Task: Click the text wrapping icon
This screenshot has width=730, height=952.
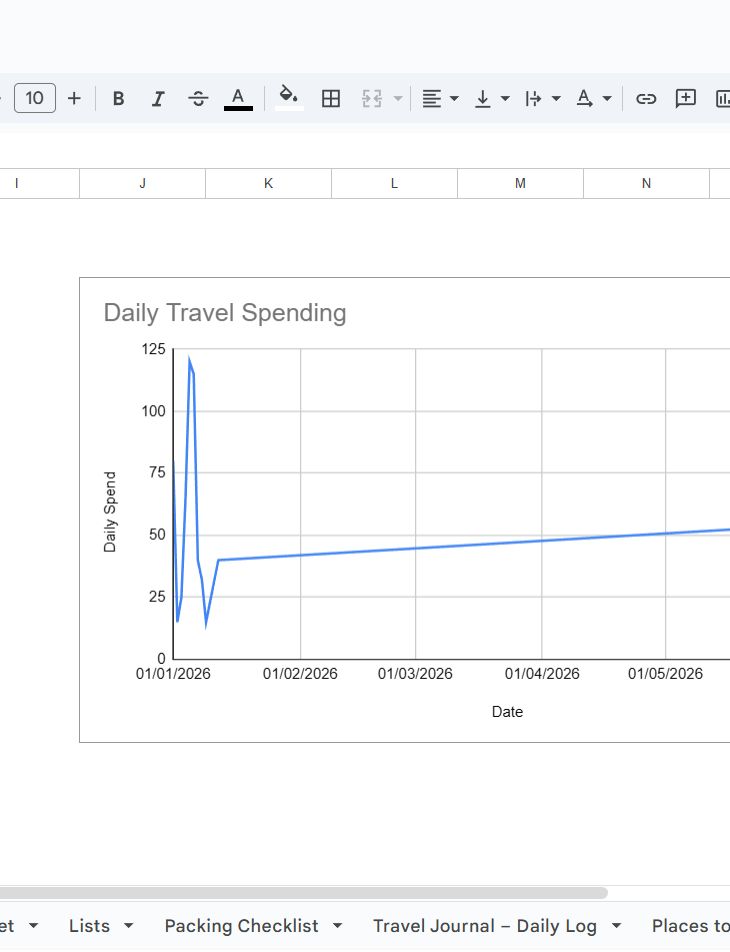Action: (x=533, y=98)
